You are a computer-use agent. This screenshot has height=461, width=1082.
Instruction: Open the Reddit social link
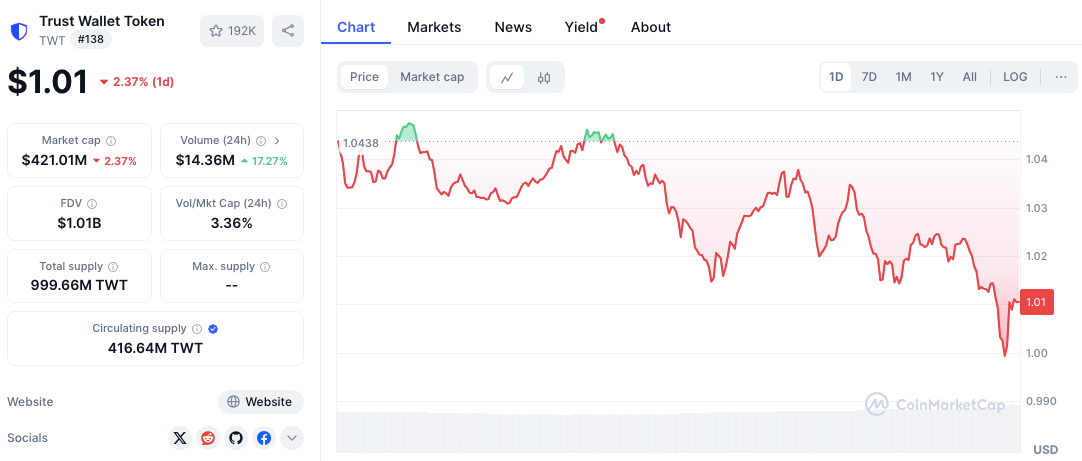pyautogui.click(x=208, y=438)
